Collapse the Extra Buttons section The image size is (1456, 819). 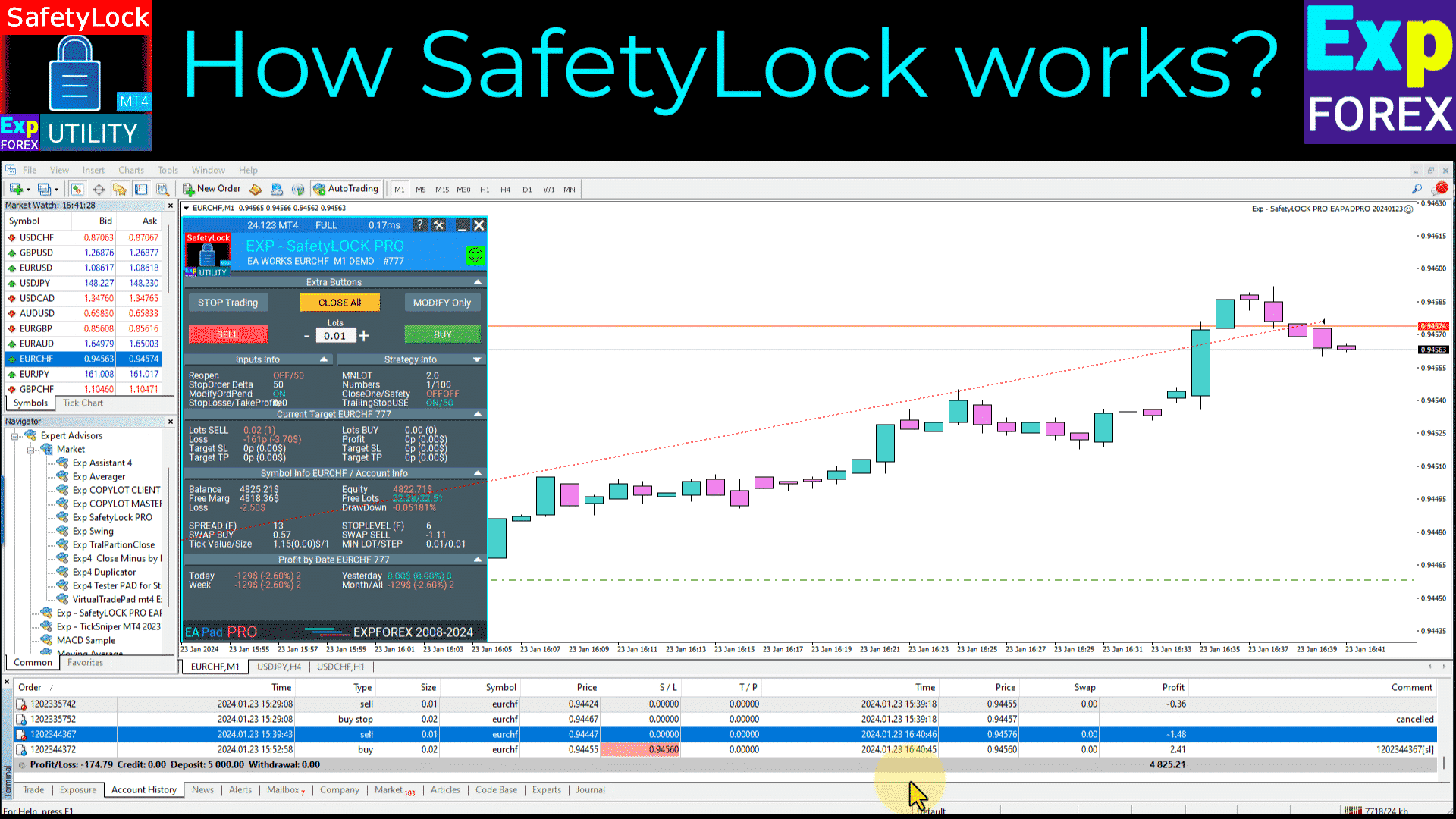point(478,282)
